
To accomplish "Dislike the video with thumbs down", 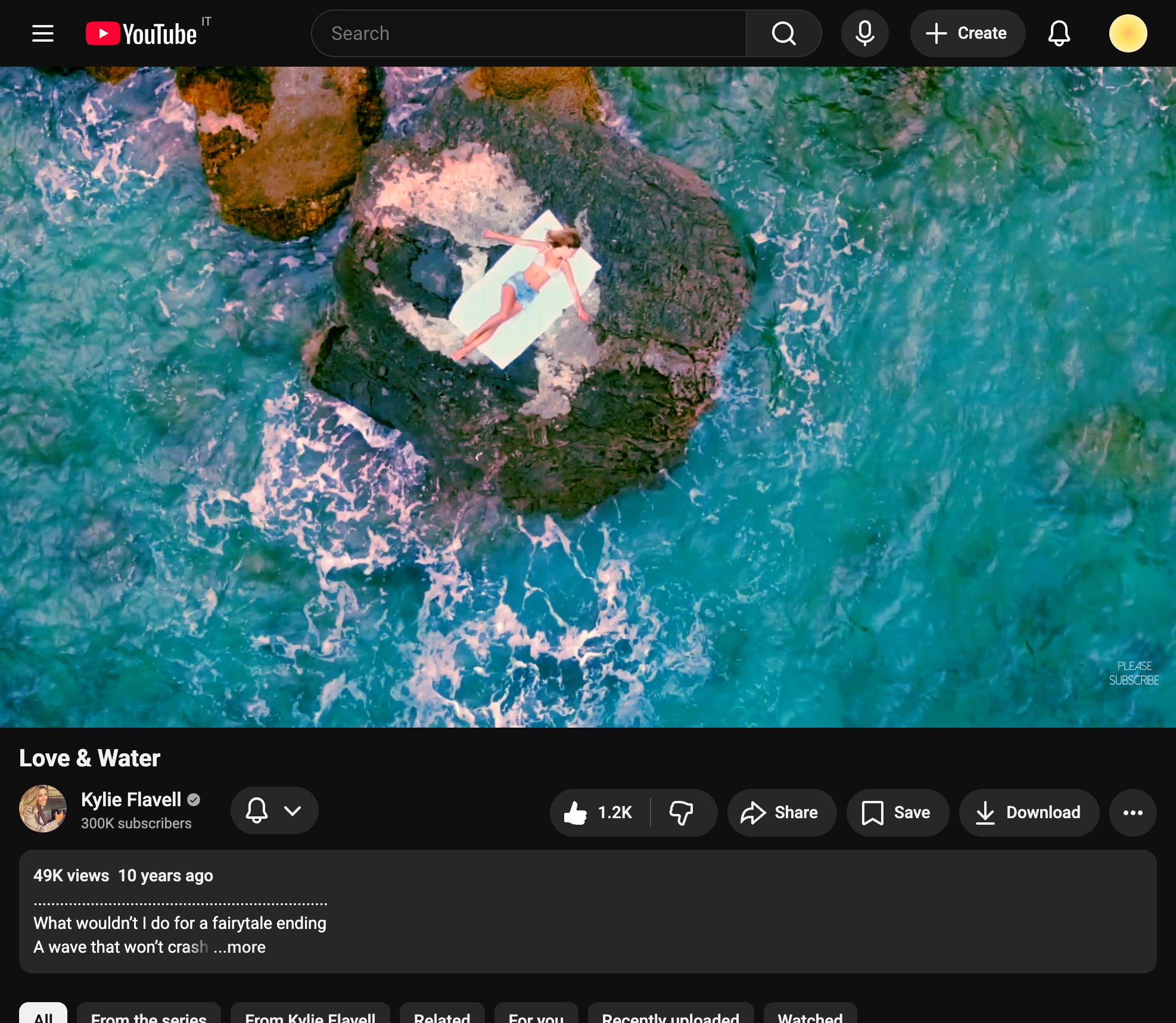I will (682, 812).
